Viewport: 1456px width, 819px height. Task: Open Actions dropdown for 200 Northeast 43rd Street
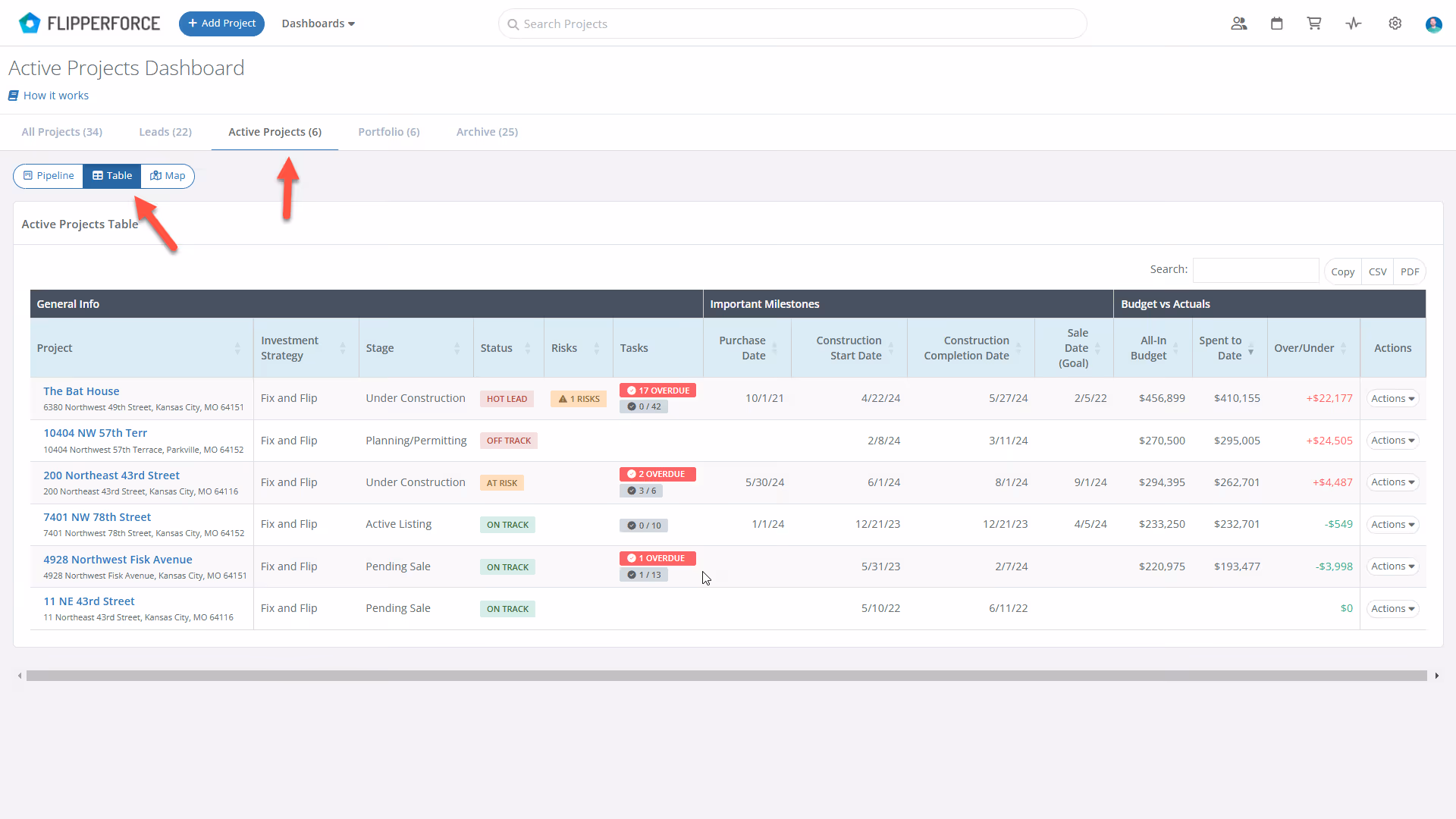1393,482
